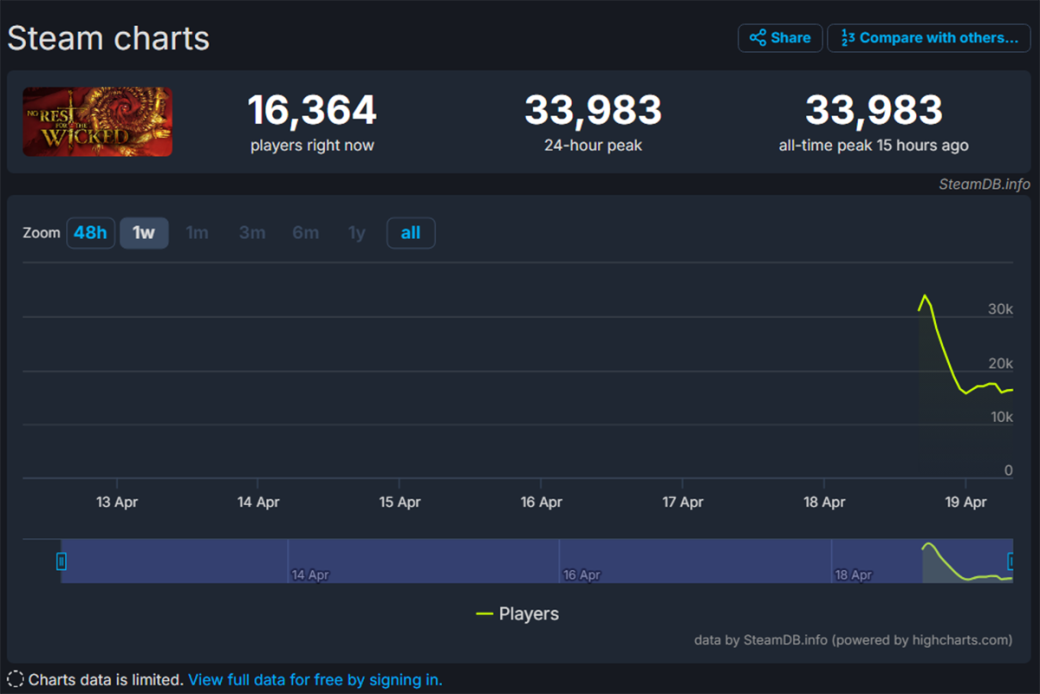Click left navigator range handle
This screenshot has height=694, width=1040.
pyautogui.click(x=61, y=561)
